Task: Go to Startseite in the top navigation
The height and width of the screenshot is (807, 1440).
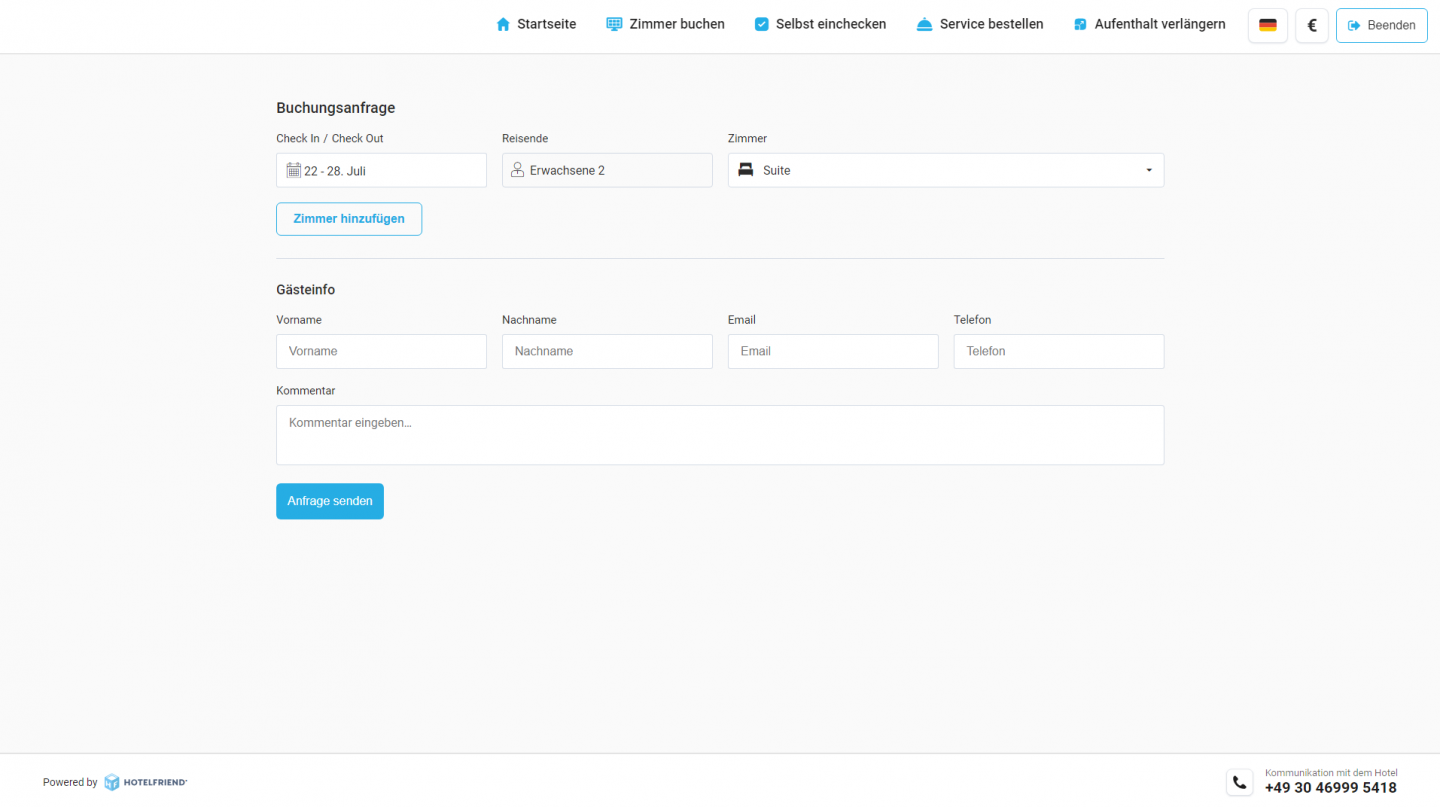Action: 536,24
